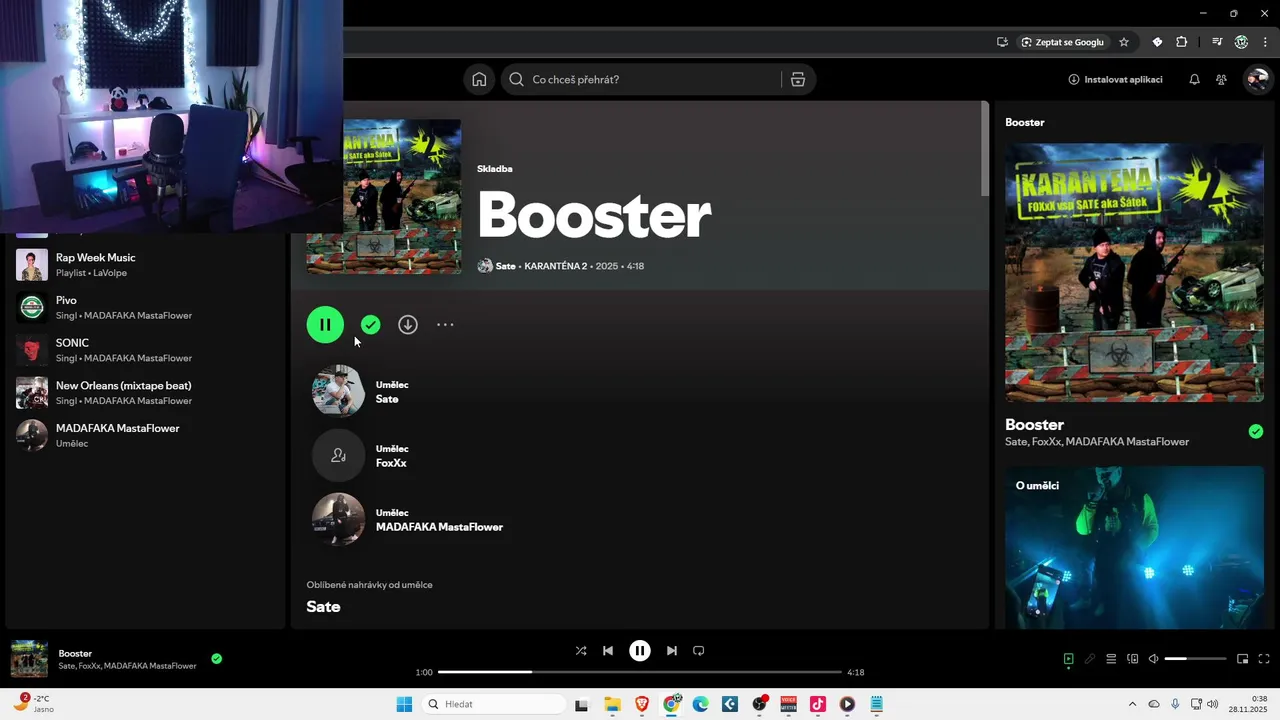Toggle Now Playing view panel
The height and width of the screenshot is (720, 1280).
(x=1068, y=659)
